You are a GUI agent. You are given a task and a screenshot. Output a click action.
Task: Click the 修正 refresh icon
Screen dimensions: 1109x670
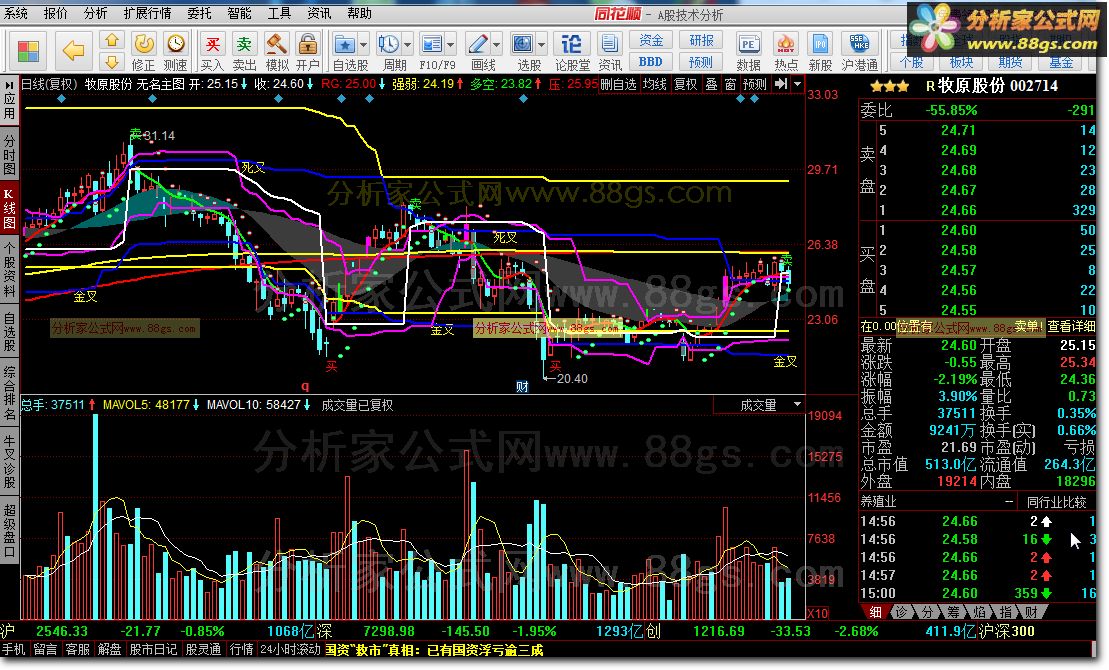pyautogui.click(x=144, y=51)
